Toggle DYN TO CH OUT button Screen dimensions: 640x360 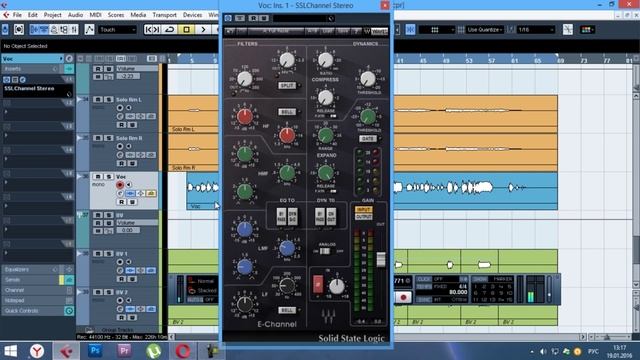331,216
